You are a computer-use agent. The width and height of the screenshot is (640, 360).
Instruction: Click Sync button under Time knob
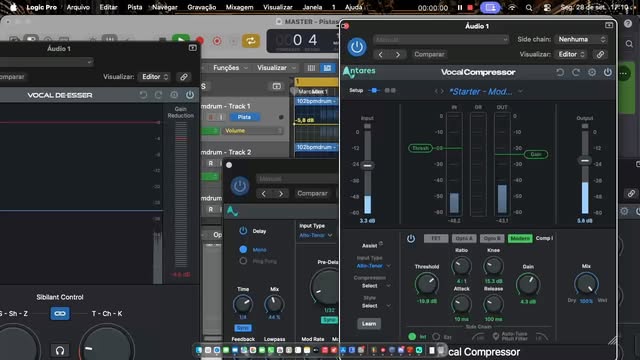tap(243, 328)
